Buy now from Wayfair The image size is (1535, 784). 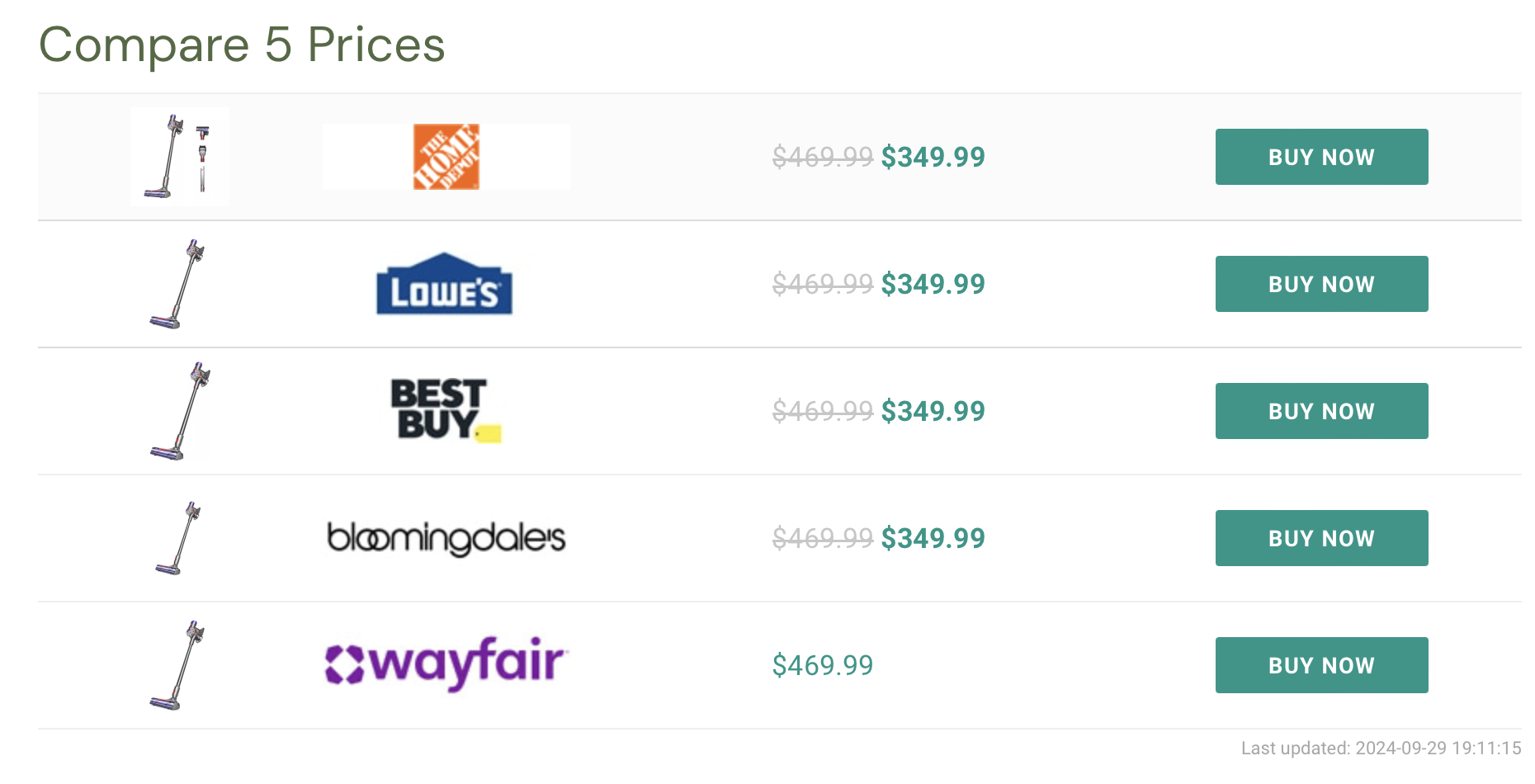[1321, 665]
